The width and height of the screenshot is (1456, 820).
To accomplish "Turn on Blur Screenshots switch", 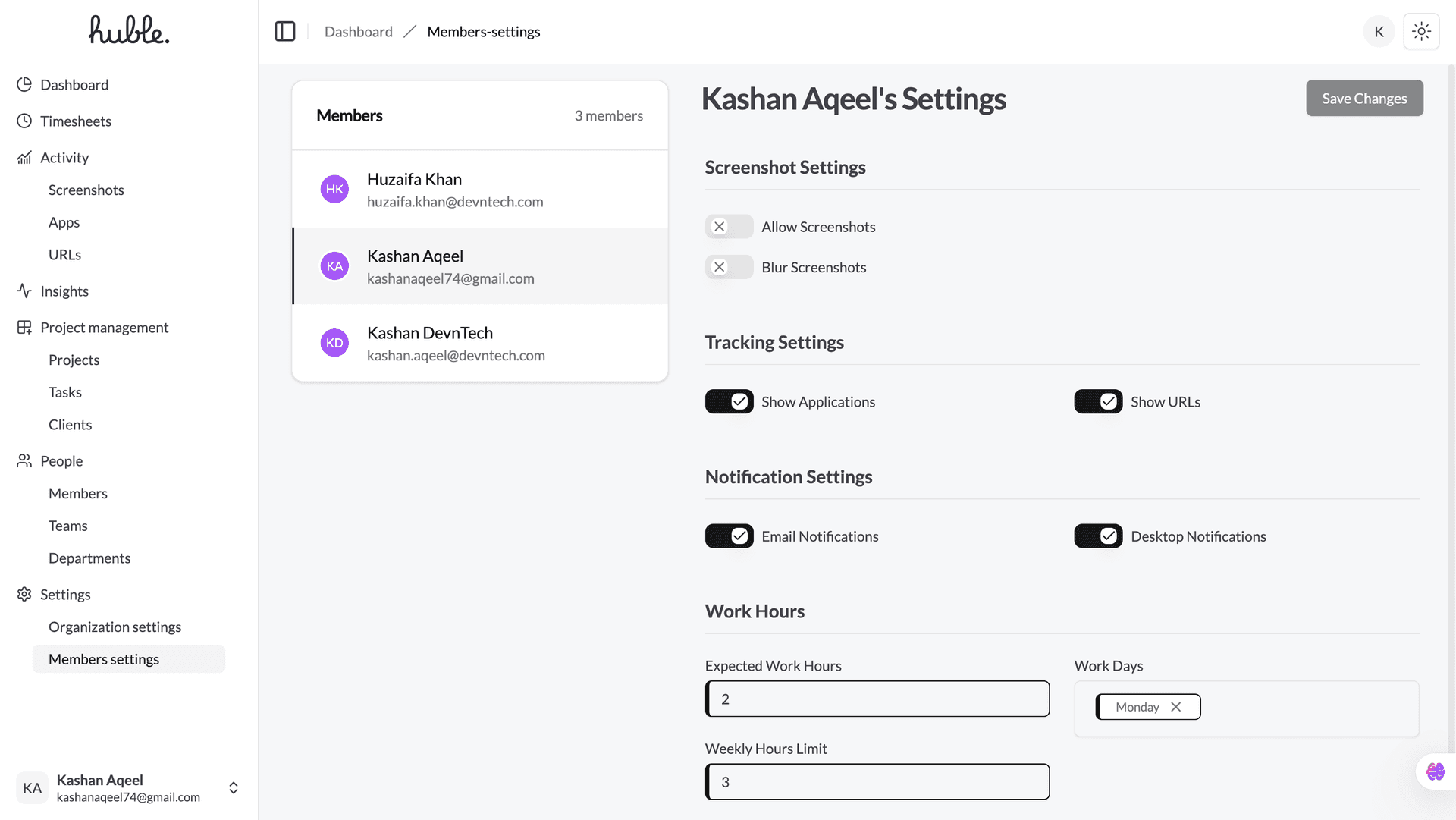I will pyautogui.click(x=729, y=267).
